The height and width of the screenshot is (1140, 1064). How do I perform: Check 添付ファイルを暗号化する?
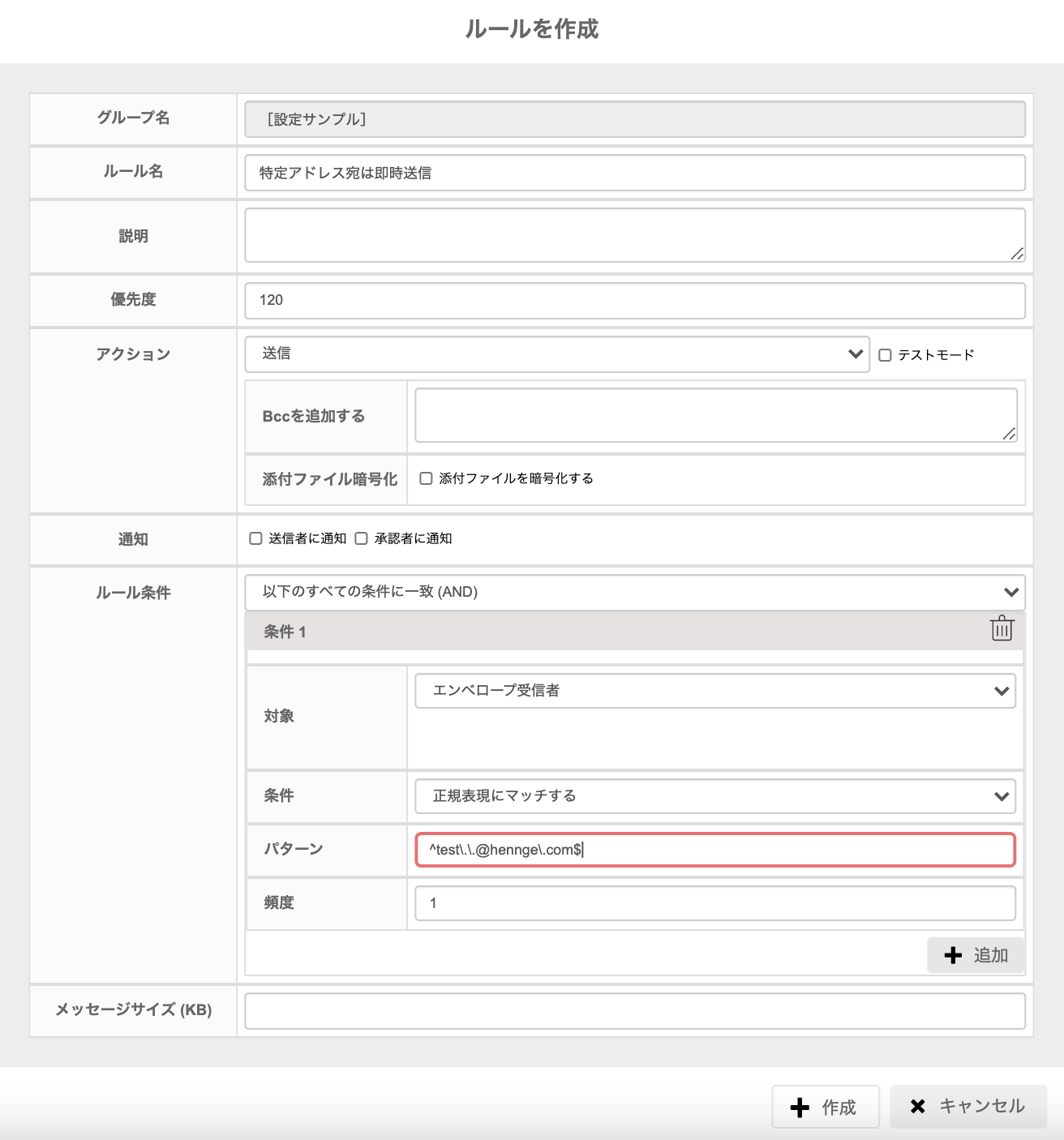click(x=426, y=478)
